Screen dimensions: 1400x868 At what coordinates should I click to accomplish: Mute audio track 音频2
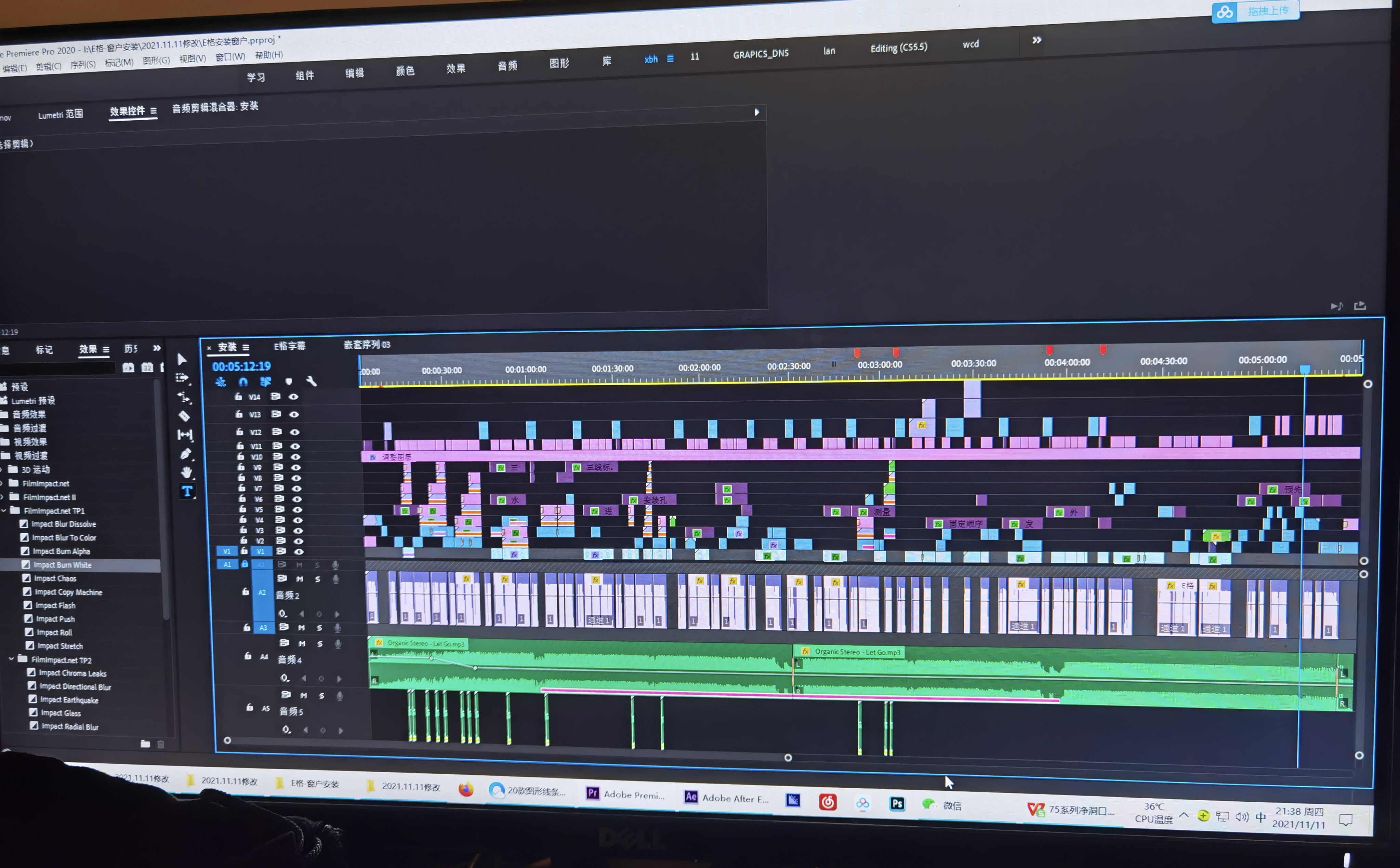[x=299, y=579]
